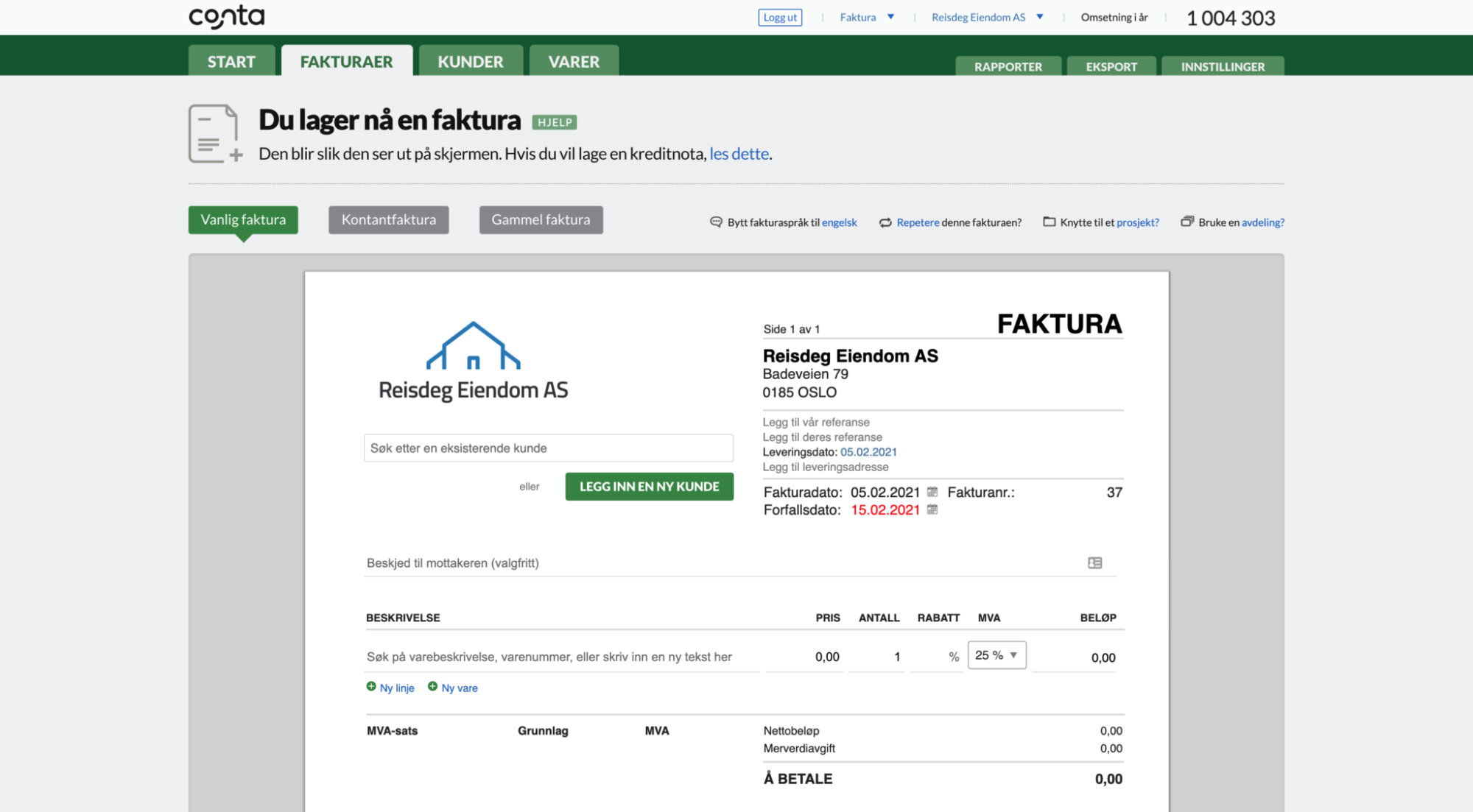
Task: Click the plus icon for Ny linje
Action: (x=371, y=686)
